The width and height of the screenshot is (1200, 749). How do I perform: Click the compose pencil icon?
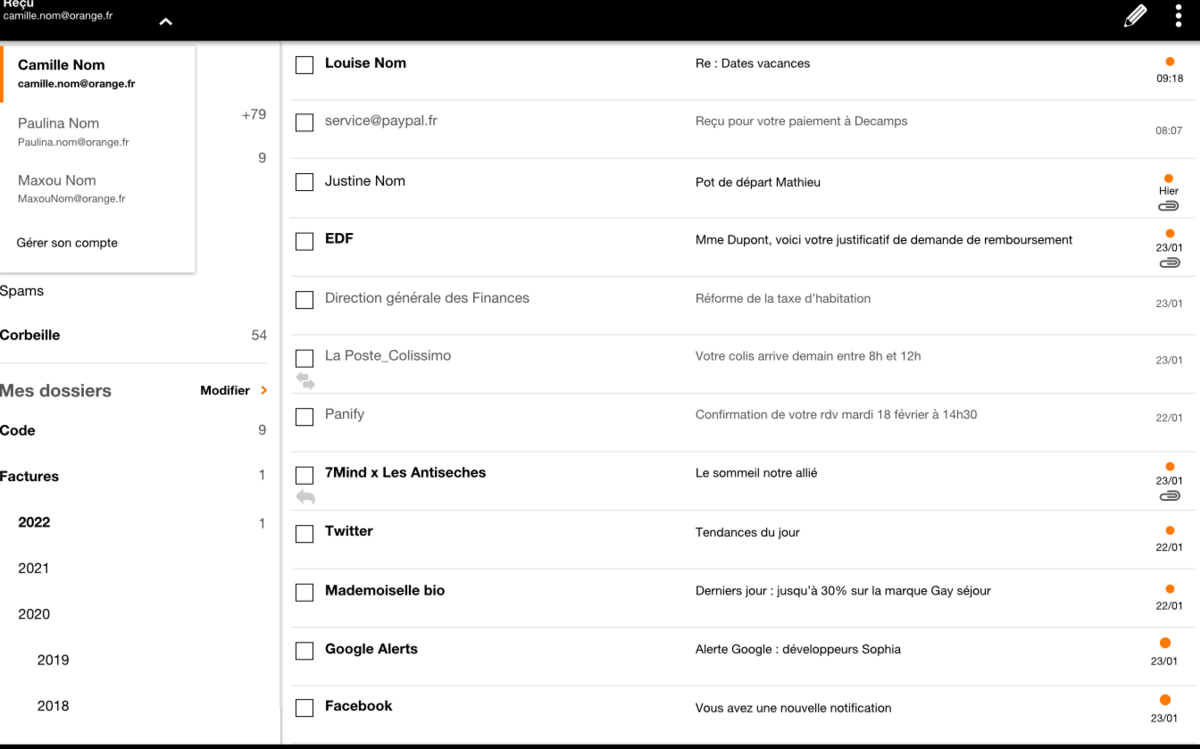click(x=1135, y=17)
